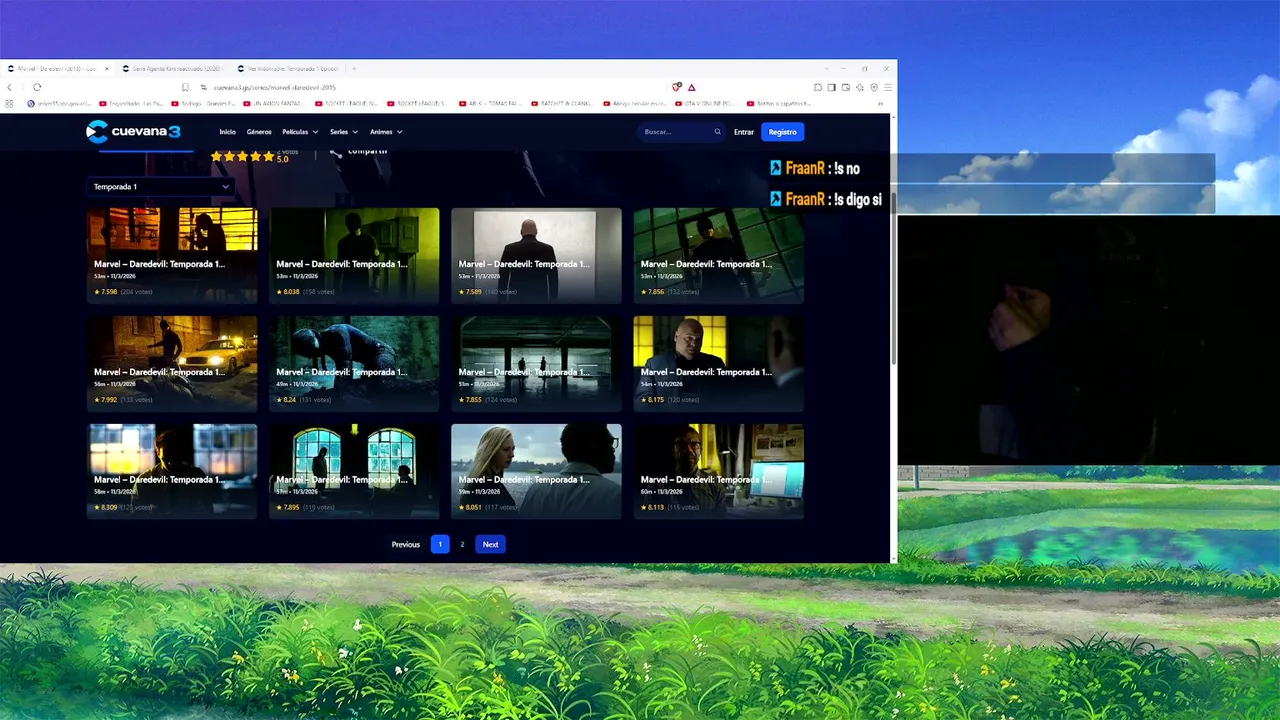Image resolution: width=1280 pixels, height=720 pixels.
Task: Open the browser hamburger menu
Action: click(888, 87)
